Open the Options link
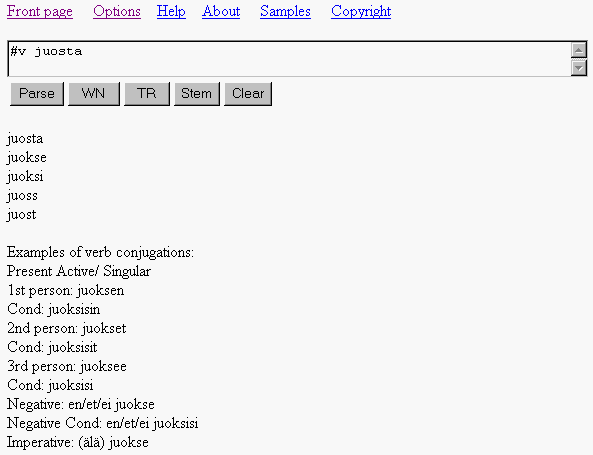Viewport: 593px width, 455px height. click(x=117, y=11)
